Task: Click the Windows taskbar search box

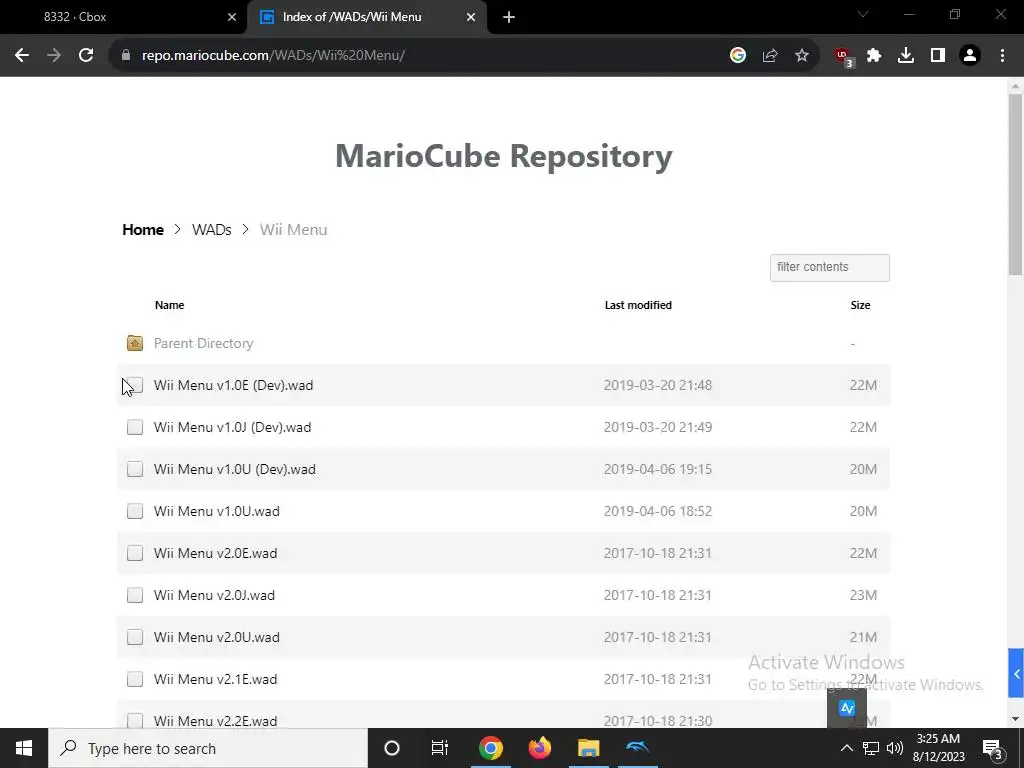Action: [208, 748]
